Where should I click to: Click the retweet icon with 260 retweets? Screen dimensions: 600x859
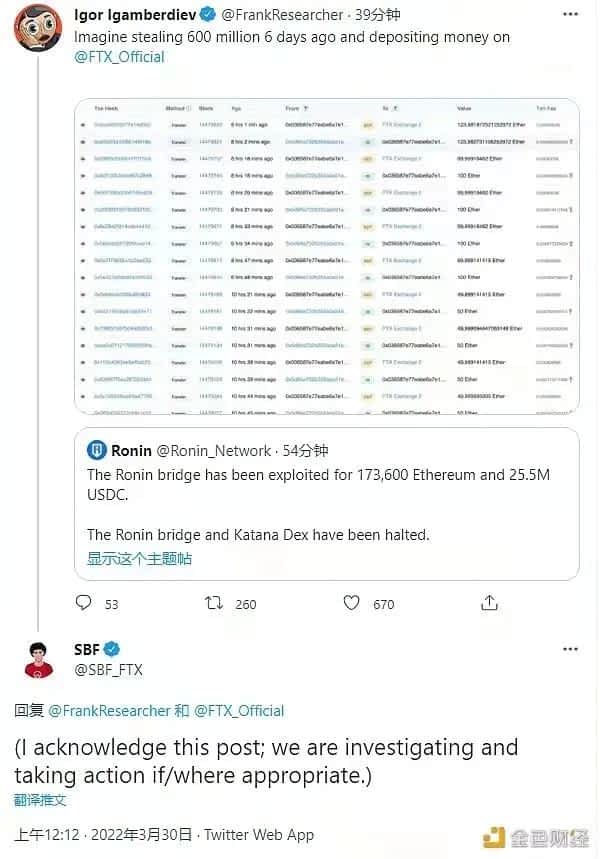(x=214, y=603)
